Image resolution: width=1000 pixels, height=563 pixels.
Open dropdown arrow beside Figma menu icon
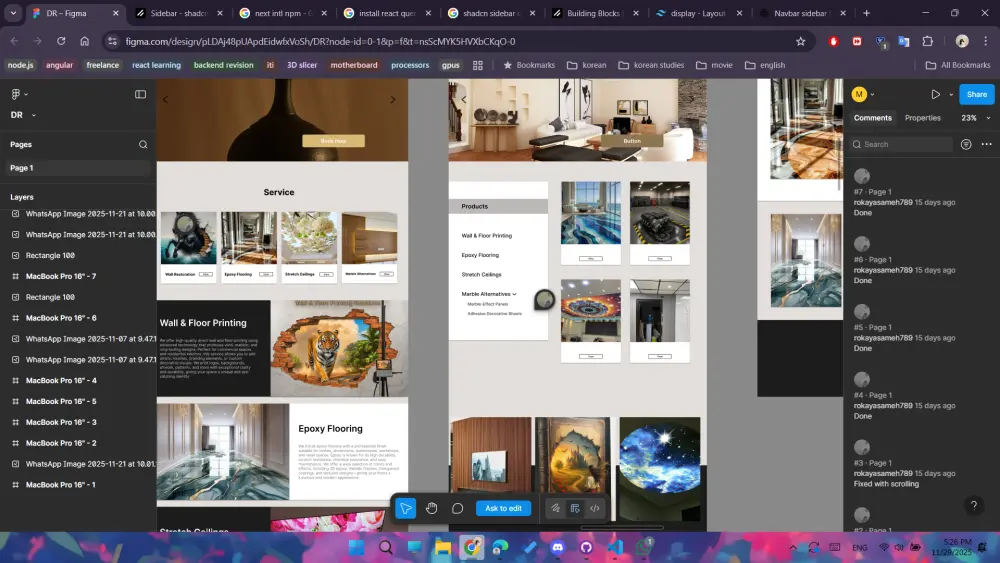pyautogui.click(x=26, y=94)
